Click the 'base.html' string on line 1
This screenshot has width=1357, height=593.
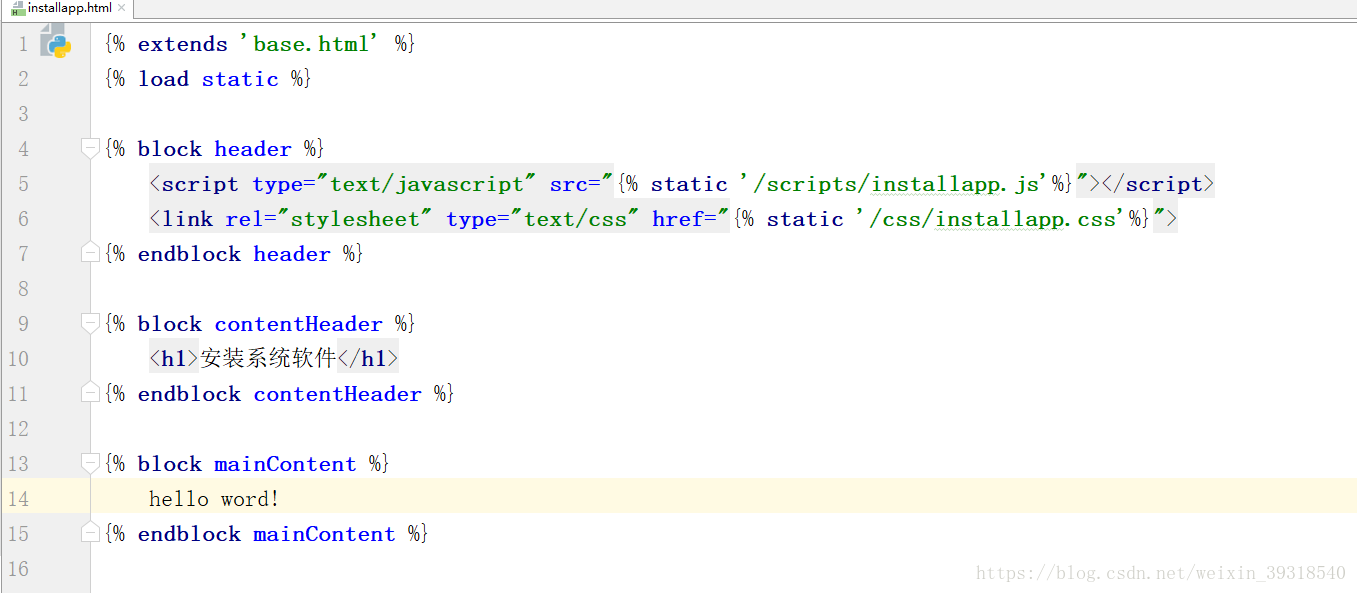coord(310,44)
